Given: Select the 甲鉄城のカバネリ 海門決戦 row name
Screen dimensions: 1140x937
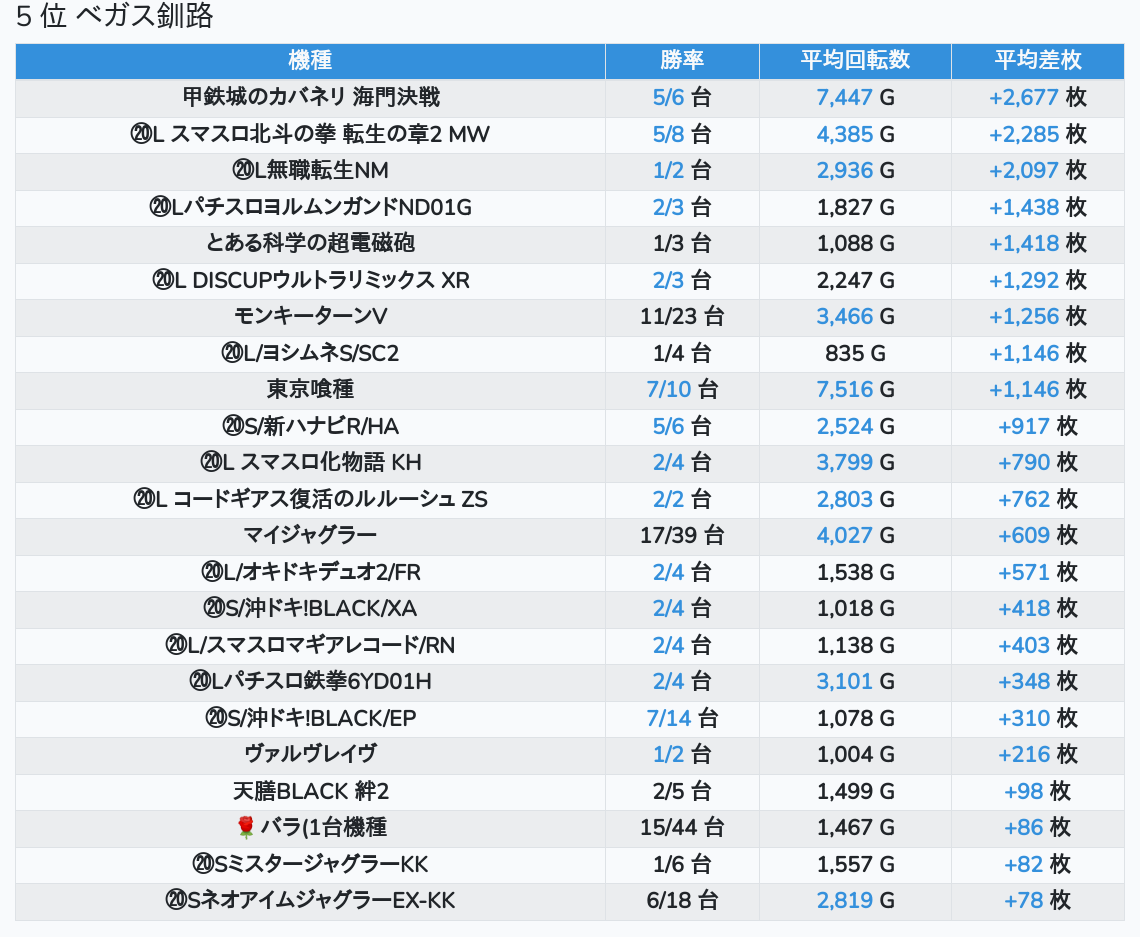Looking at the screenshot, I should pyautogui.click(x=310, y=97).
